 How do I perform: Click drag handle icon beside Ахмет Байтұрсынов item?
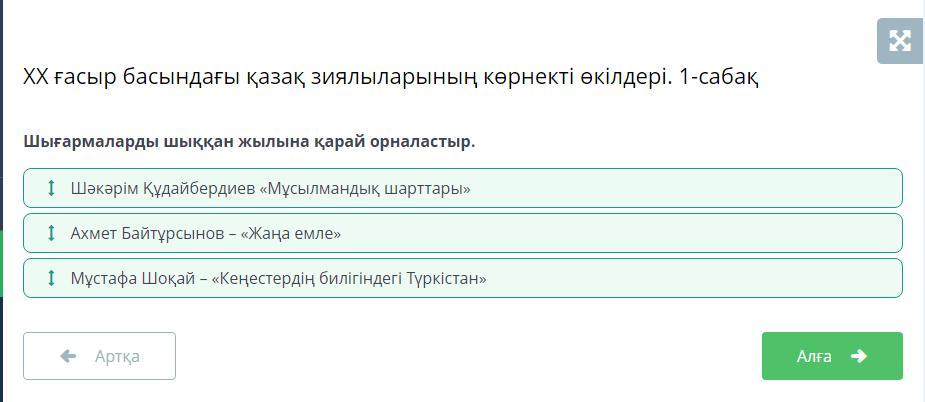(51, 233)
